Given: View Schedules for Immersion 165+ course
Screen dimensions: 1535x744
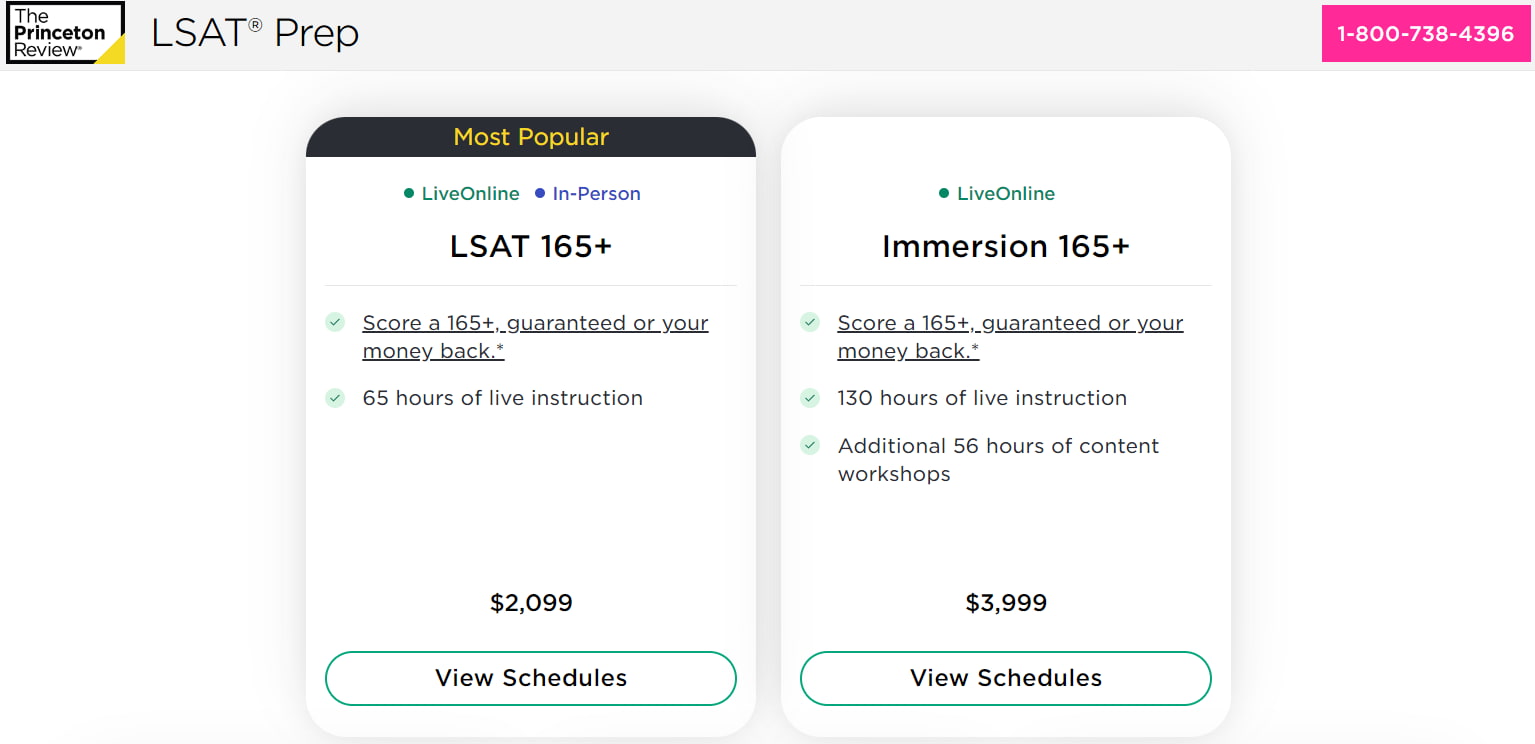Looking at the screenshot, I should (x=1006, y=678).
